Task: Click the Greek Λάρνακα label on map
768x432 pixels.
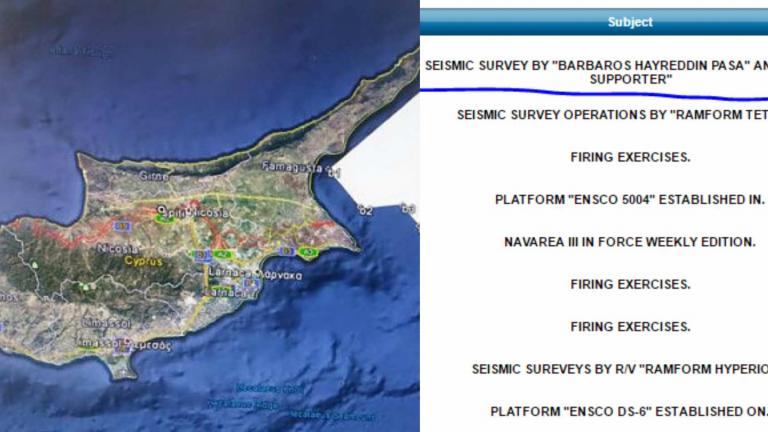Action: point(283,275)
